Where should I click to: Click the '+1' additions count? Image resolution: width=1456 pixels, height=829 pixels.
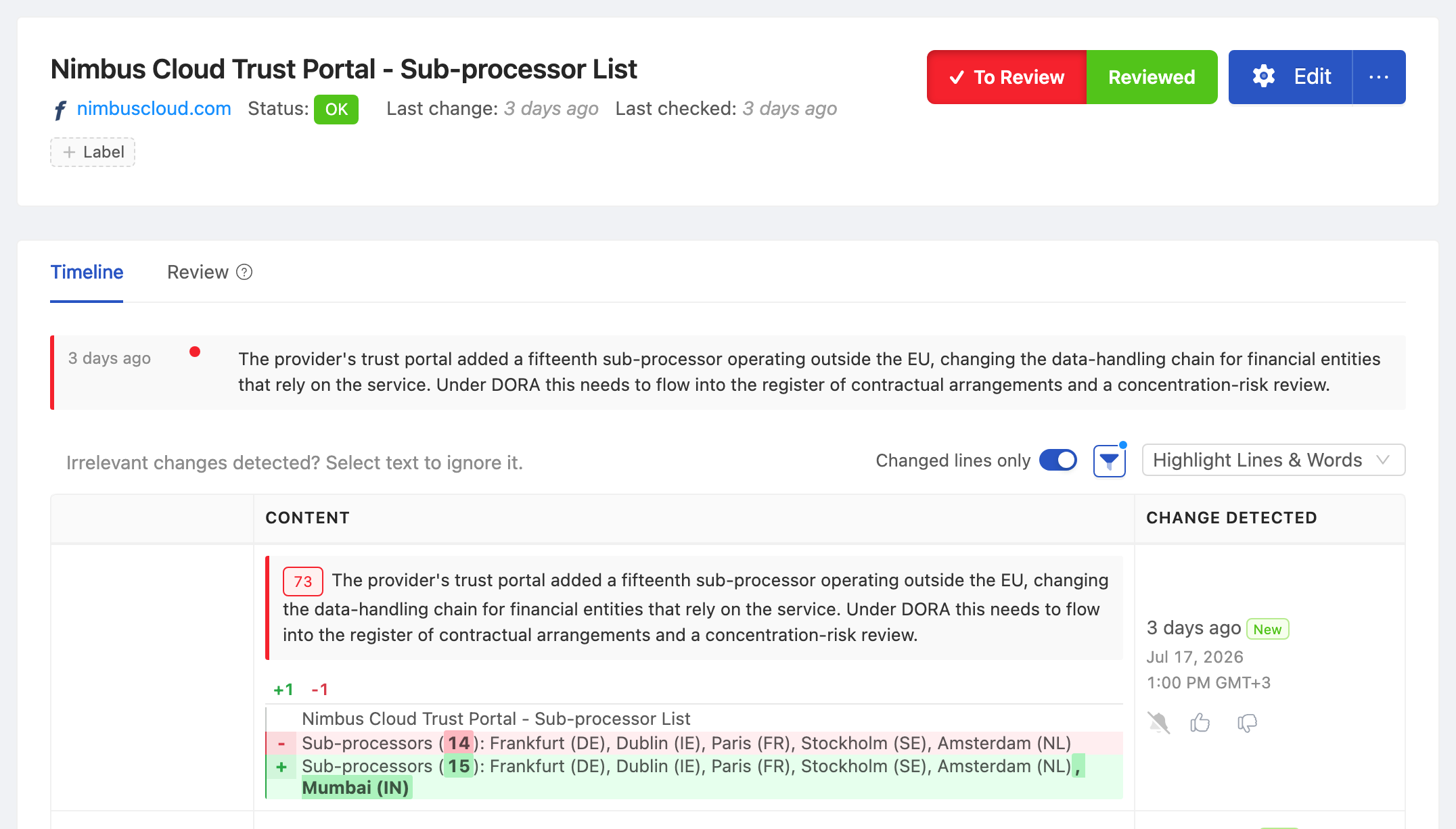tap(283, 690)
